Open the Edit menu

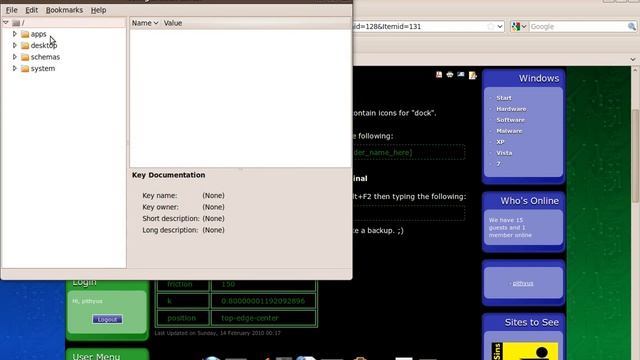coord(31,10)
